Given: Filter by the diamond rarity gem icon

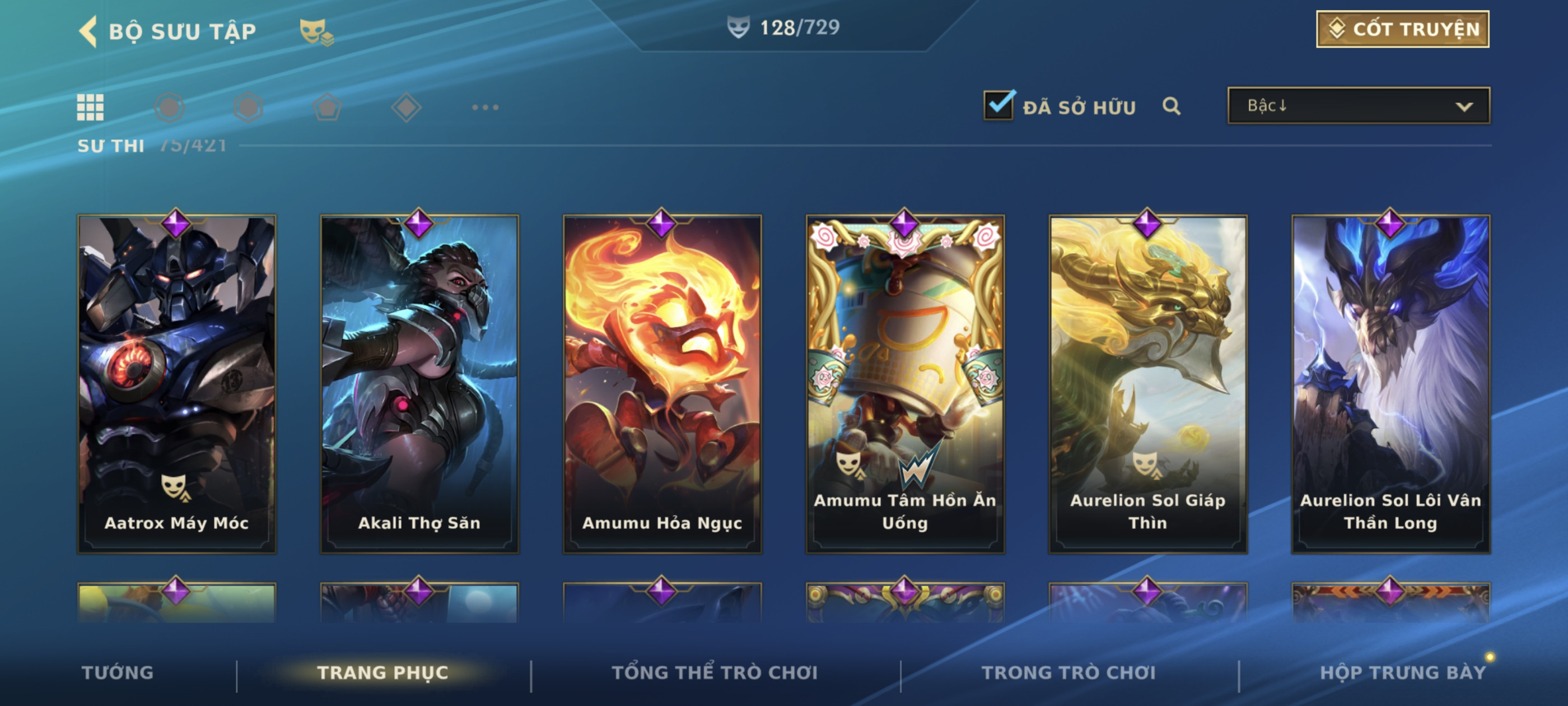Looking at the screenshot, I should pyautogui.click(x=407, y=108).
